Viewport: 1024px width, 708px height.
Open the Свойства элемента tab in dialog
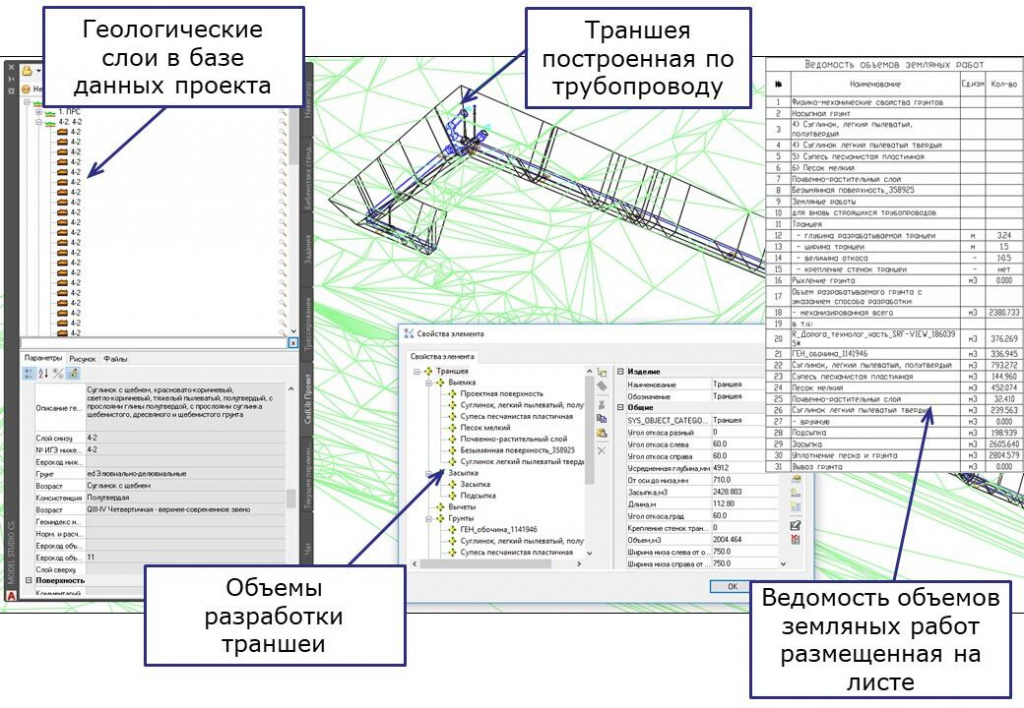tap(443, 357)
